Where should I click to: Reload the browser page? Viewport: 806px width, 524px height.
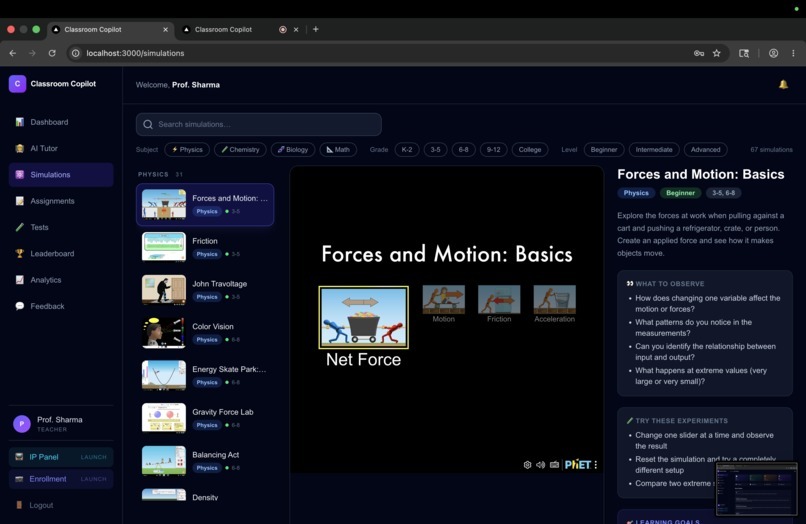(52, 53)
